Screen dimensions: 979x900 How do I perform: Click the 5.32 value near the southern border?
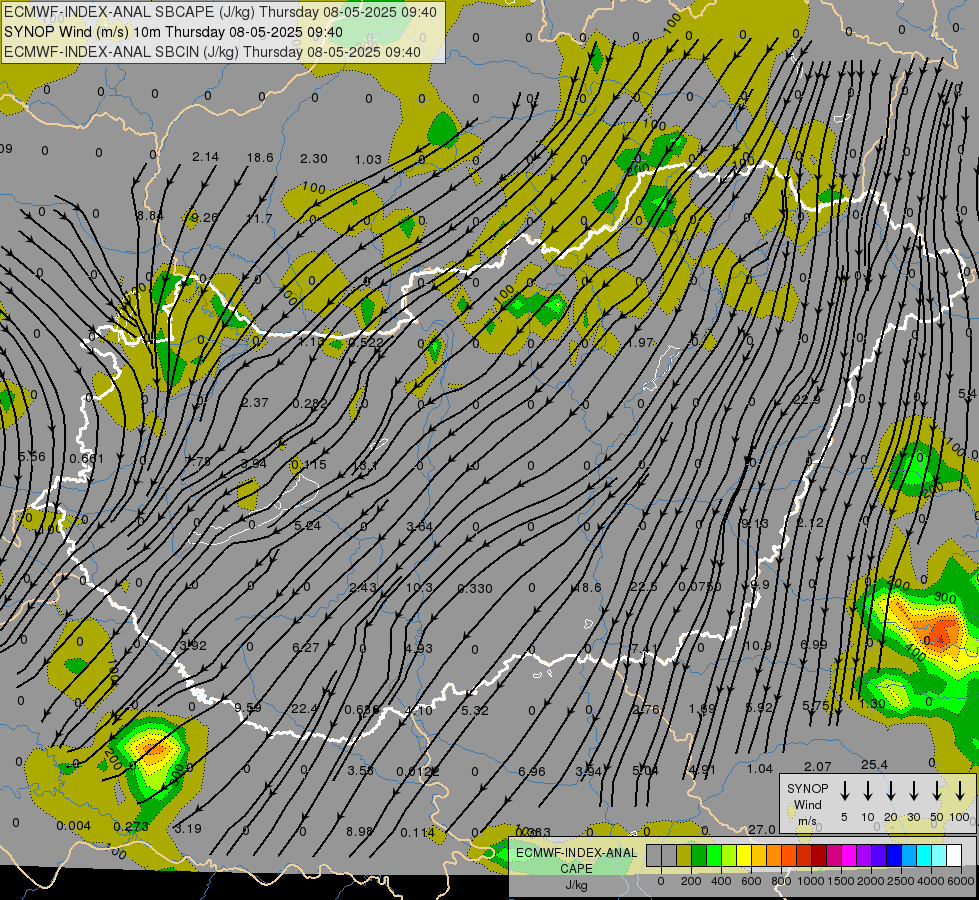(475, 710)
